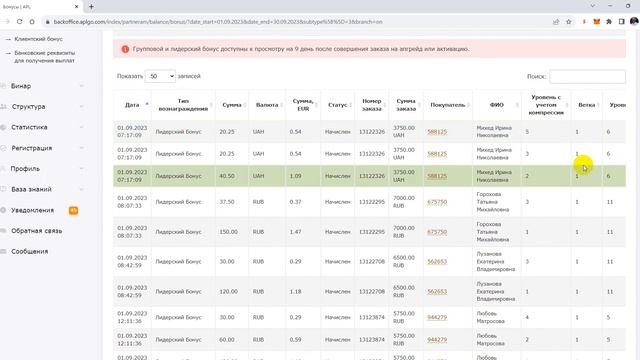Click date 01.09.2023 12:11:36 in 60.00 row
Screen dimensions: 640x360
click(x=132, y=340)
